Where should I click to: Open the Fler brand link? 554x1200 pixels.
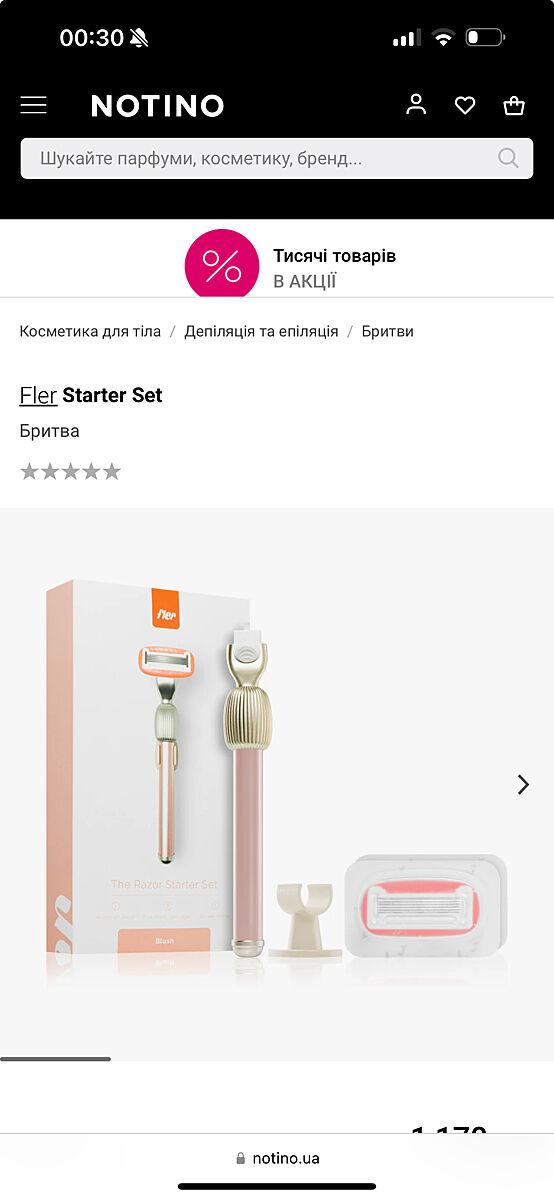(x=38, y=395)
